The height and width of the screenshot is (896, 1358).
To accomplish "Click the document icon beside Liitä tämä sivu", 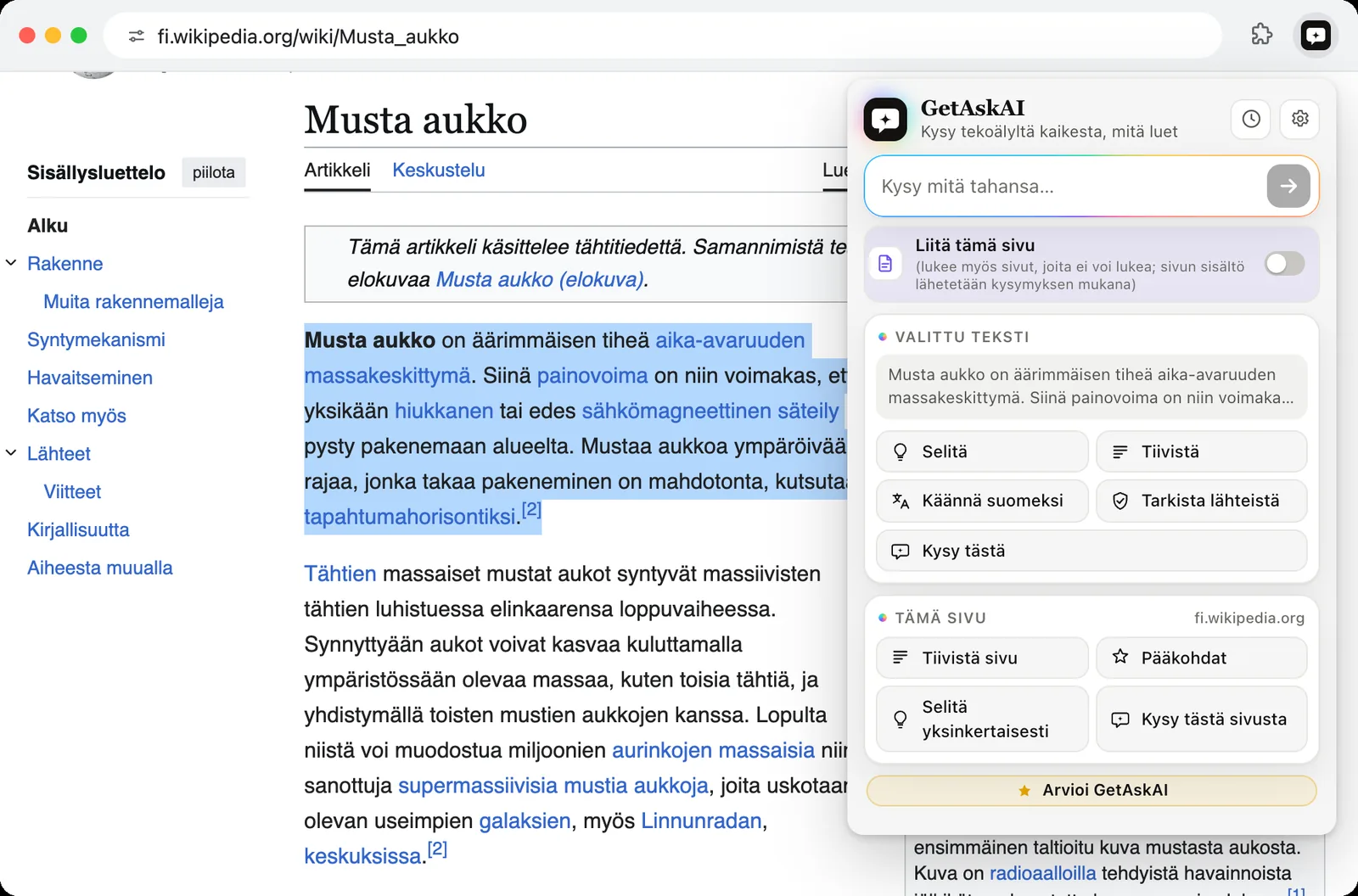I will [x=885, y=263].
